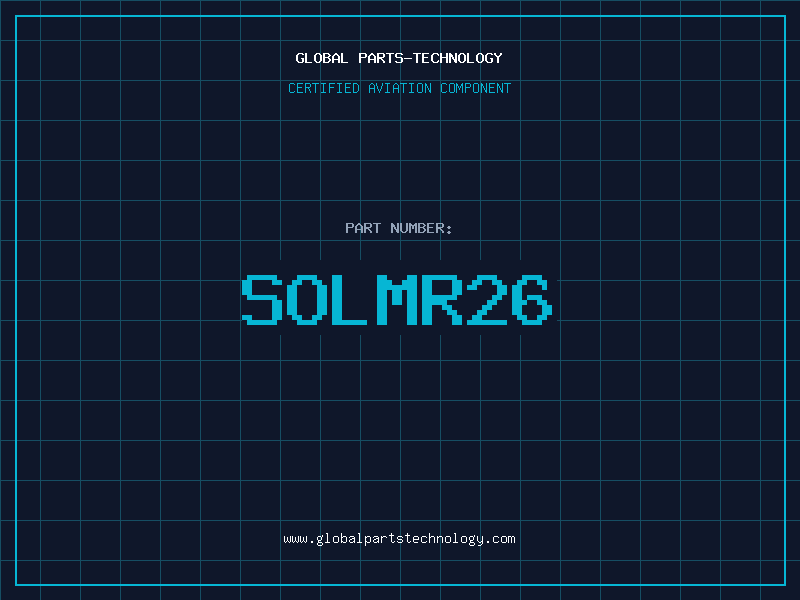The height and width of the screenshot is (600, 800).
Task: Click the PART NUMBER: label
Action: (399, 228)
